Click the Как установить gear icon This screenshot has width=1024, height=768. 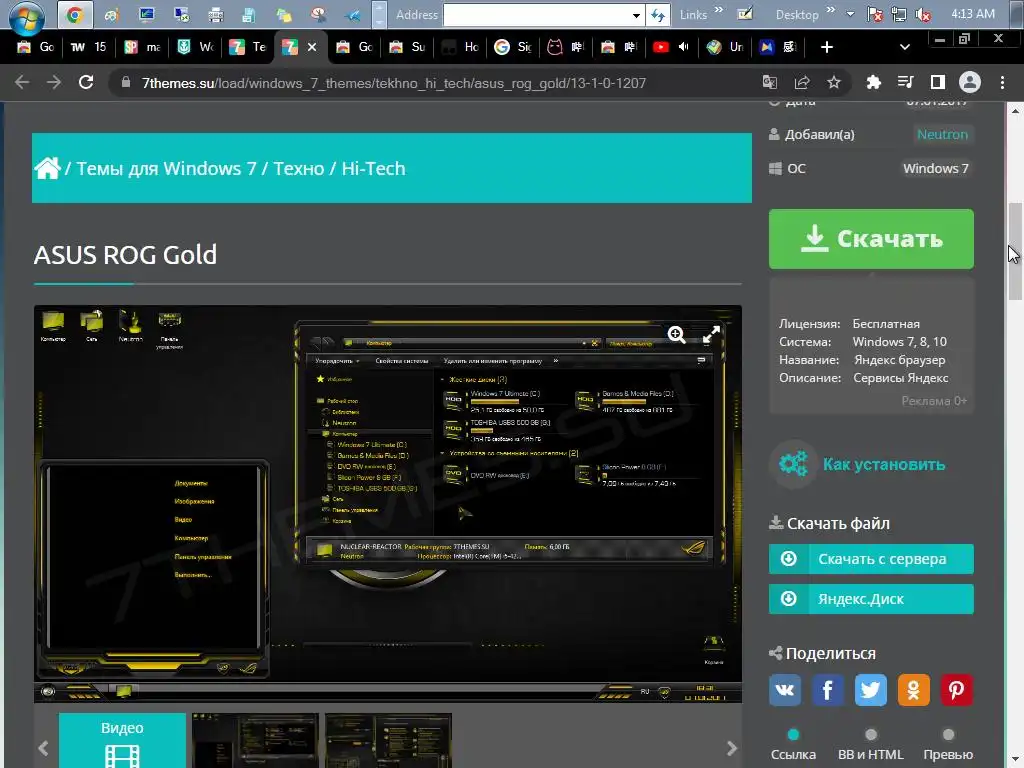coord(793,464)
